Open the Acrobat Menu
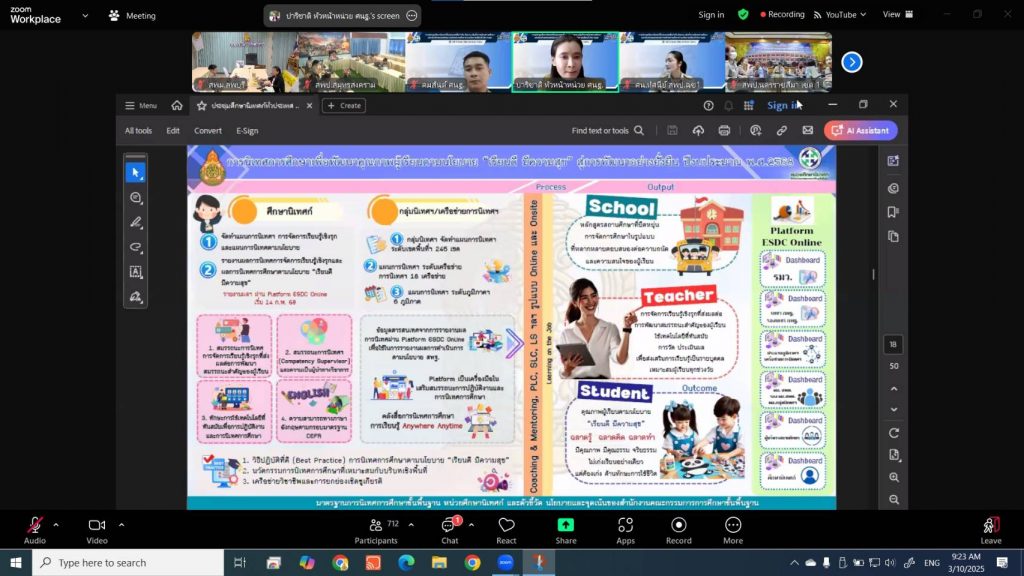Viewport: 1024px width, 576px height. pyautogui.click(x=140, y=105)
